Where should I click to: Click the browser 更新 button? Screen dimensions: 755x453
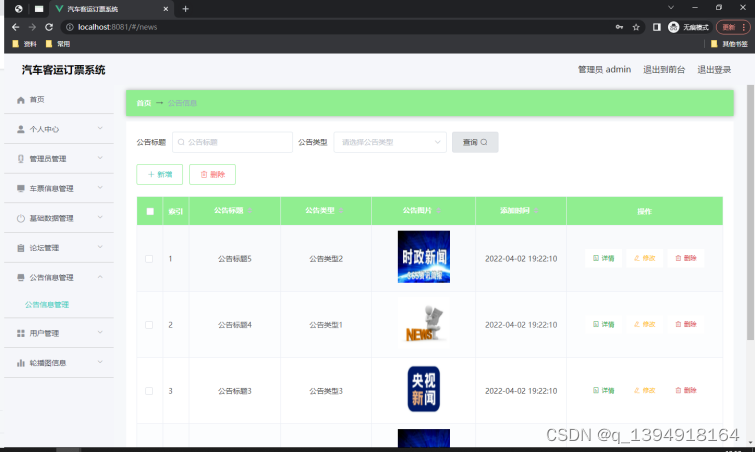(733, 27)
